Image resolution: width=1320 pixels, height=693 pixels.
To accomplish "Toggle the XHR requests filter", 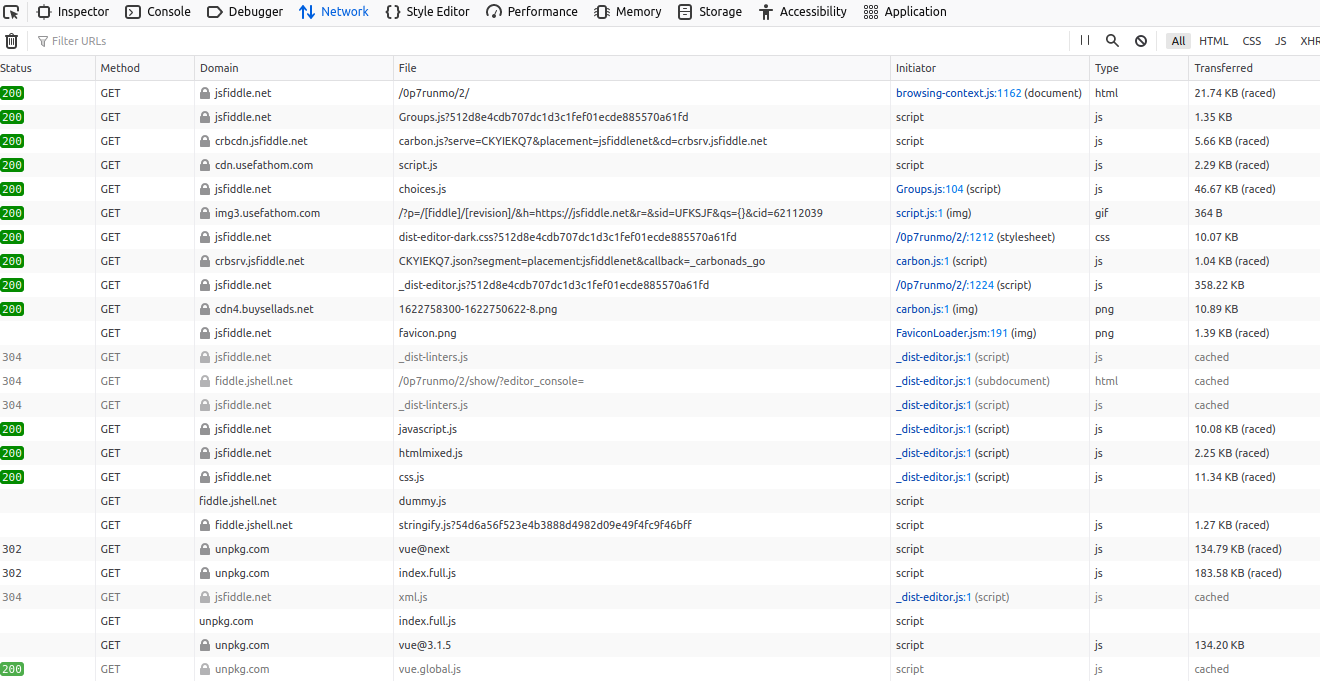I will 1311,41.
